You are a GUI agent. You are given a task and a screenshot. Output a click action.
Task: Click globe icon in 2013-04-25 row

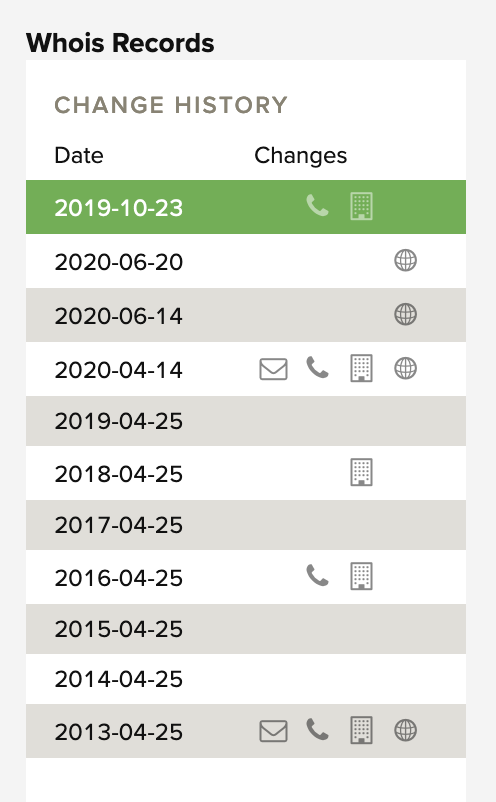click(x=405, y=730)
